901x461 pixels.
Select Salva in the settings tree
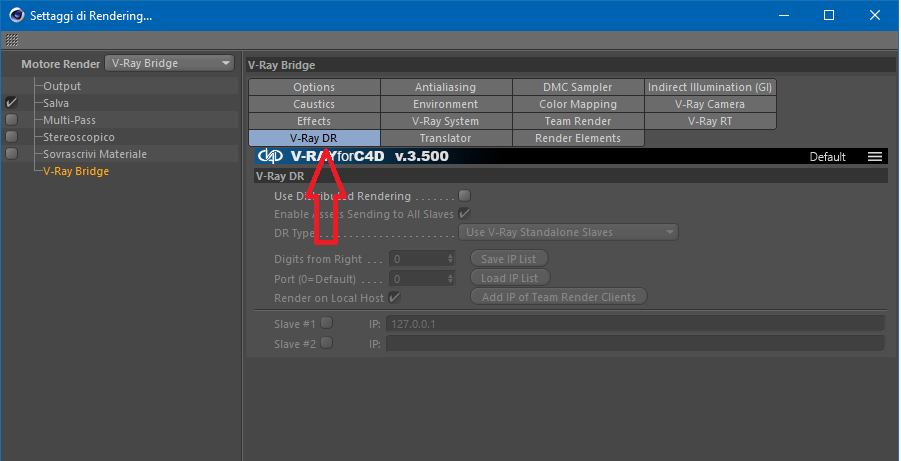(56, 103)
